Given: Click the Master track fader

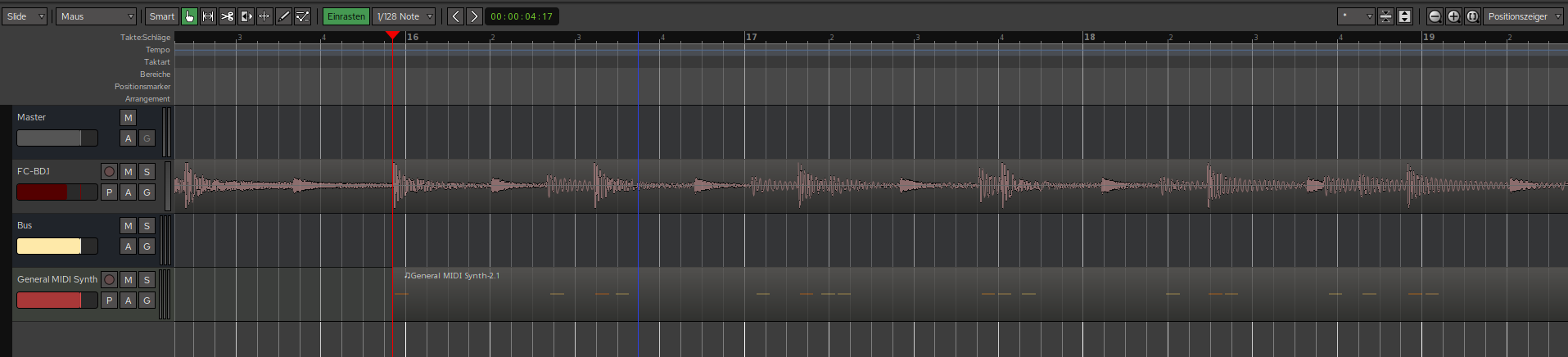Looking at the screenshot, I should click(56, 138).
